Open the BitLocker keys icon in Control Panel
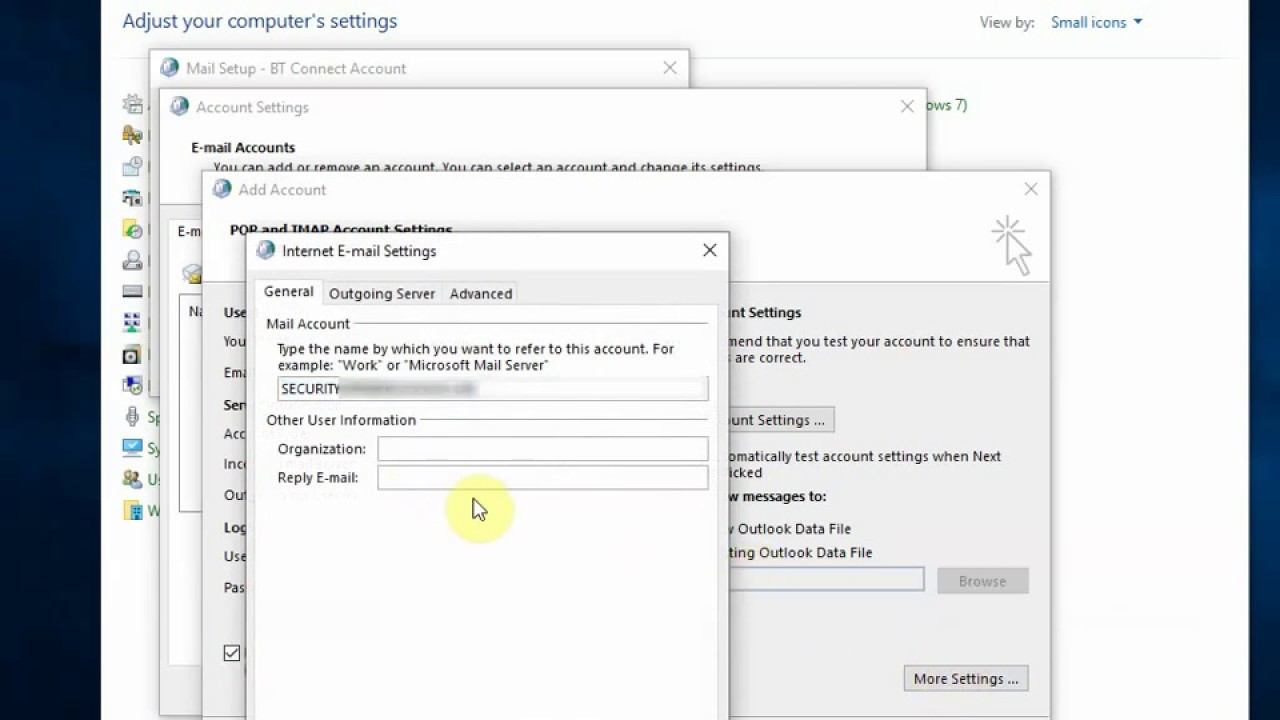This screenshot has width=1280, height=720. (x=132, y=134)
